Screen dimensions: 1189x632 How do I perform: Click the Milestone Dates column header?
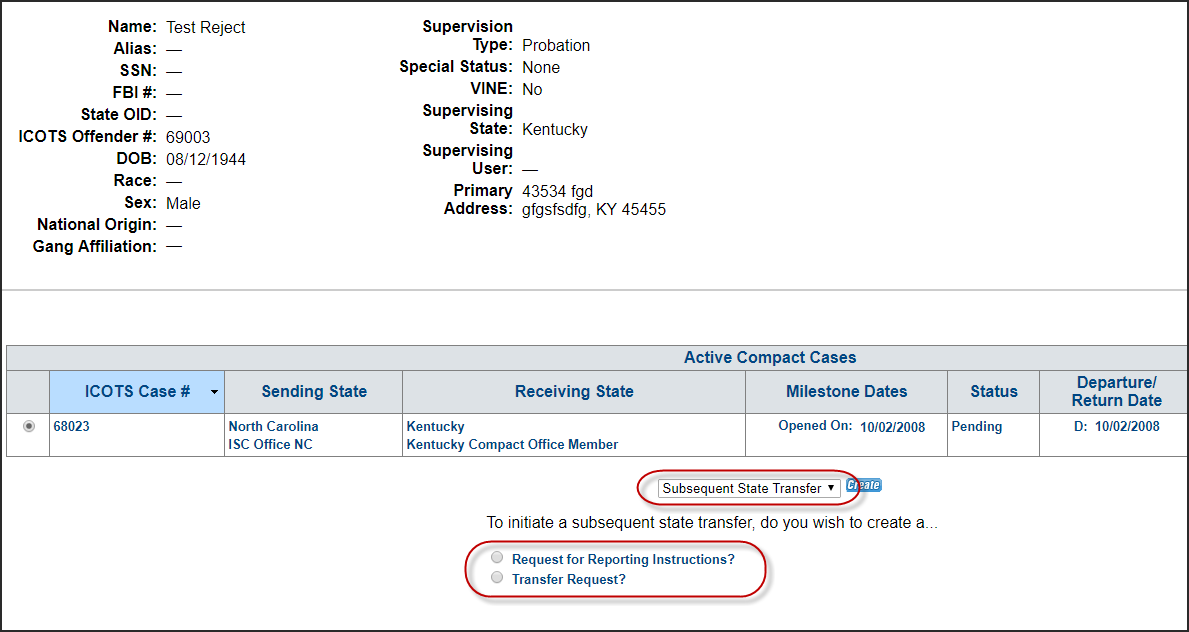point(846,392)
